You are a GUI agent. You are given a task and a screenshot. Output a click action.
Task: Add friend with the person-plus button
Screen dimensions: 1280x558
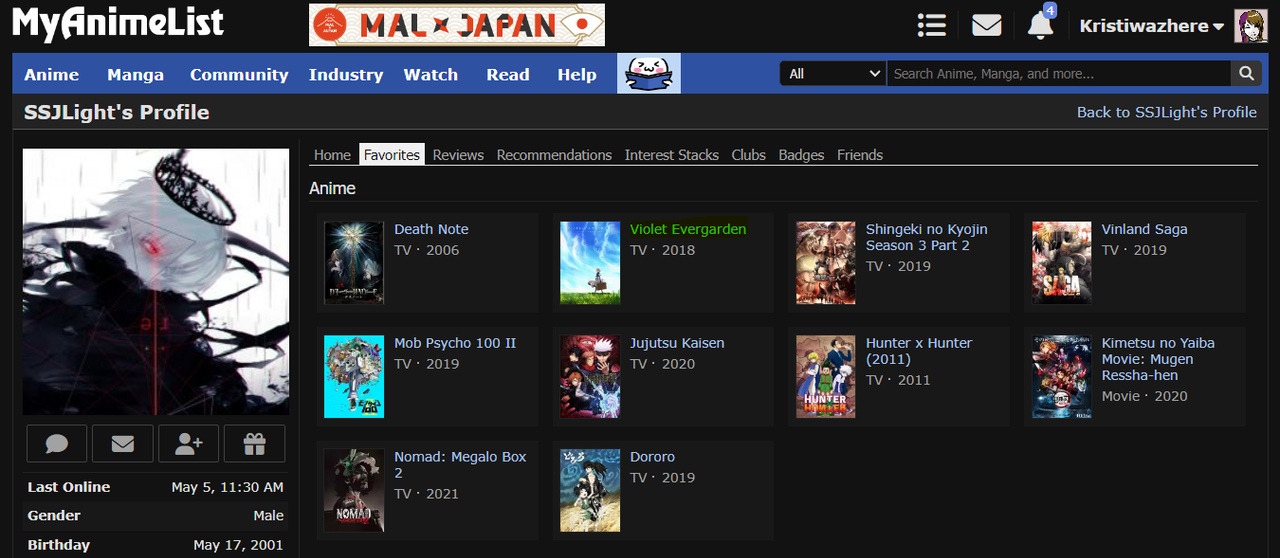coord(189,444)
